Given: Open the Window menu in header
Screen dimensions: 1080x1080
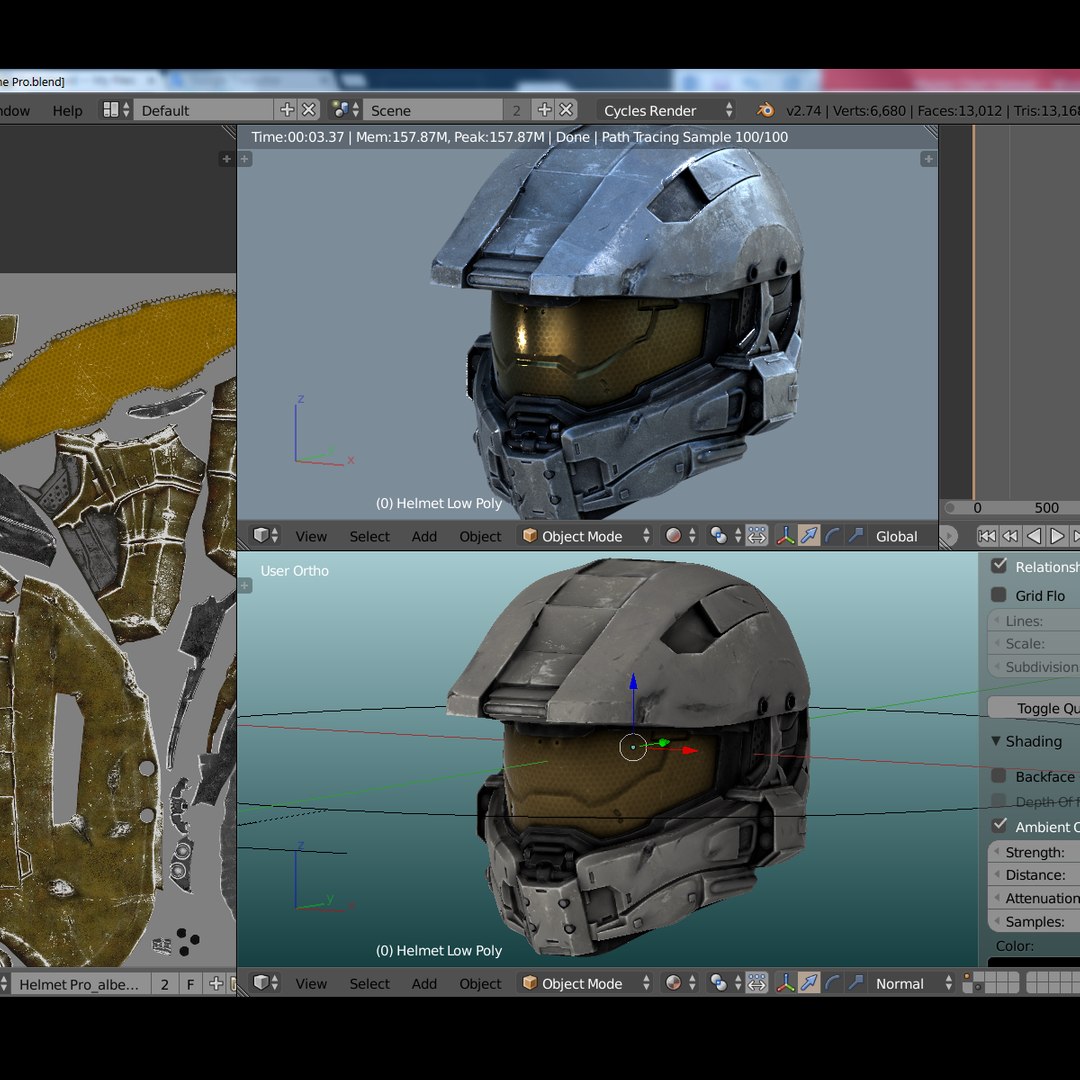Looking at the screenshot, I should pyautogui.click(x=14, y=110).
